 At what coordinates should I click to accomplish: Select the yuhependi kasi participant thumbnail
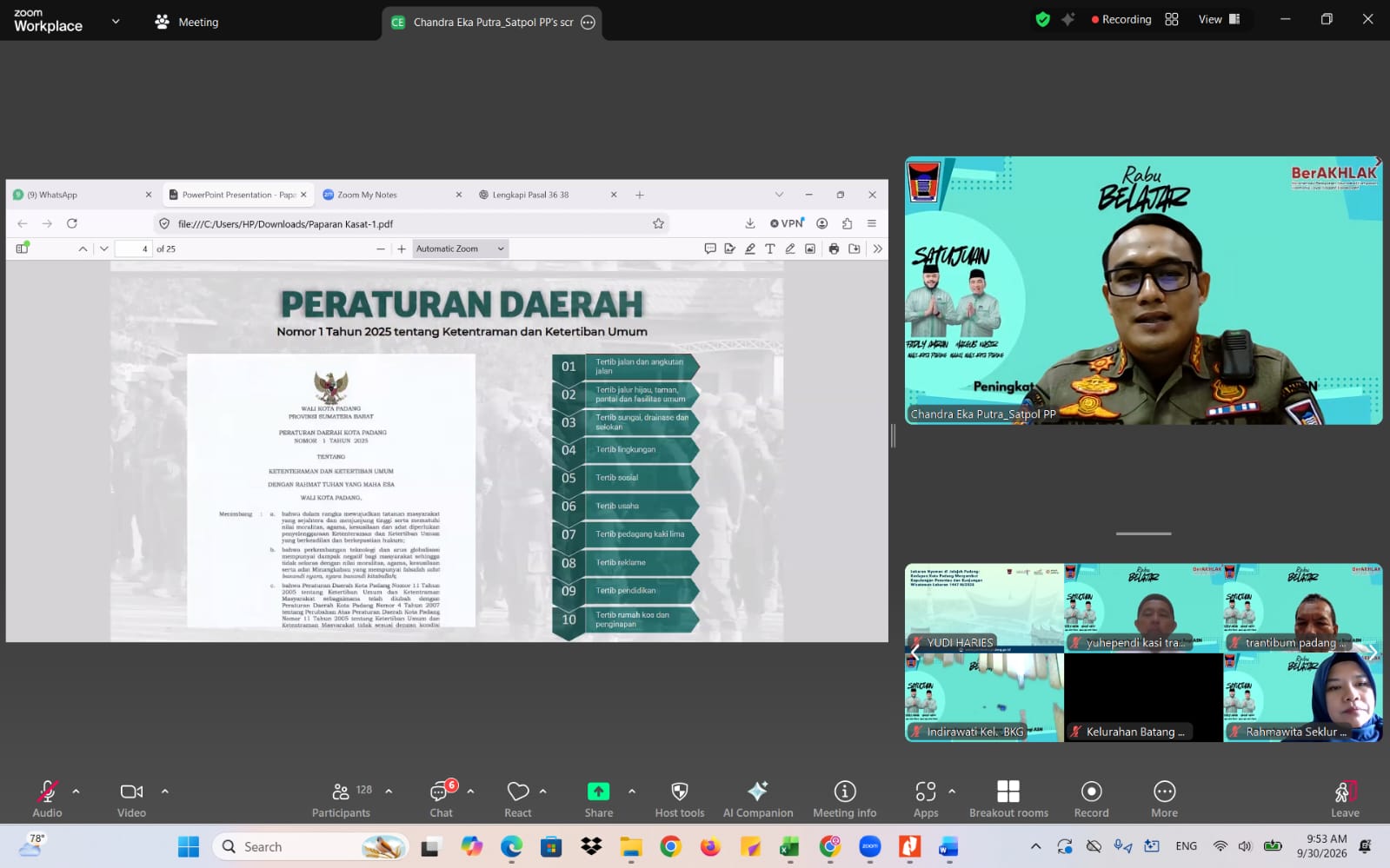(x=1143, y=608)
